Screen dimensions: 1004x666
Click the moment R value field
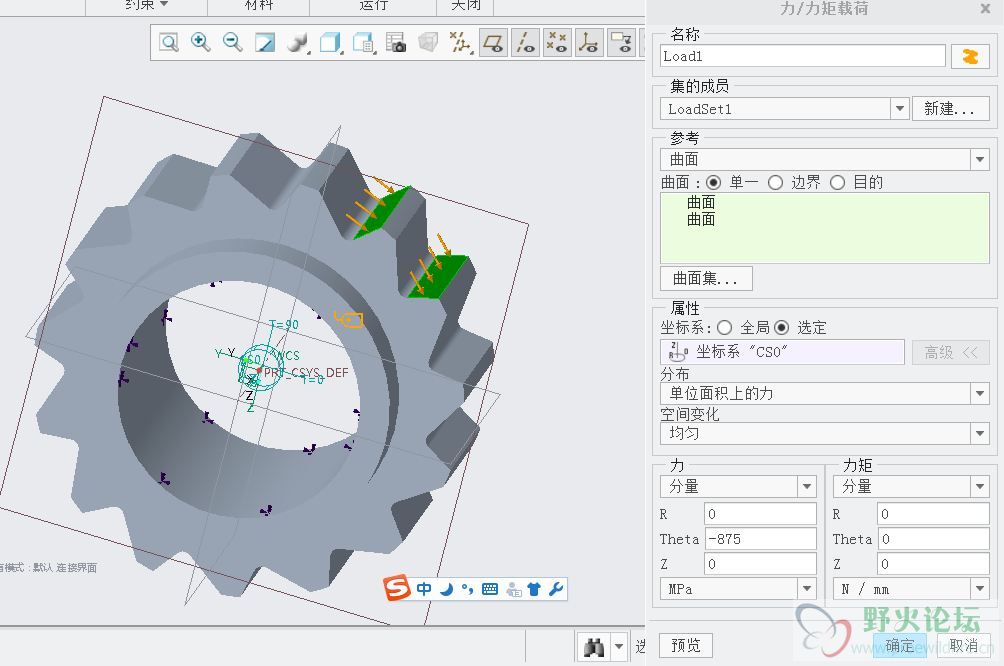(x=934, y=514)
